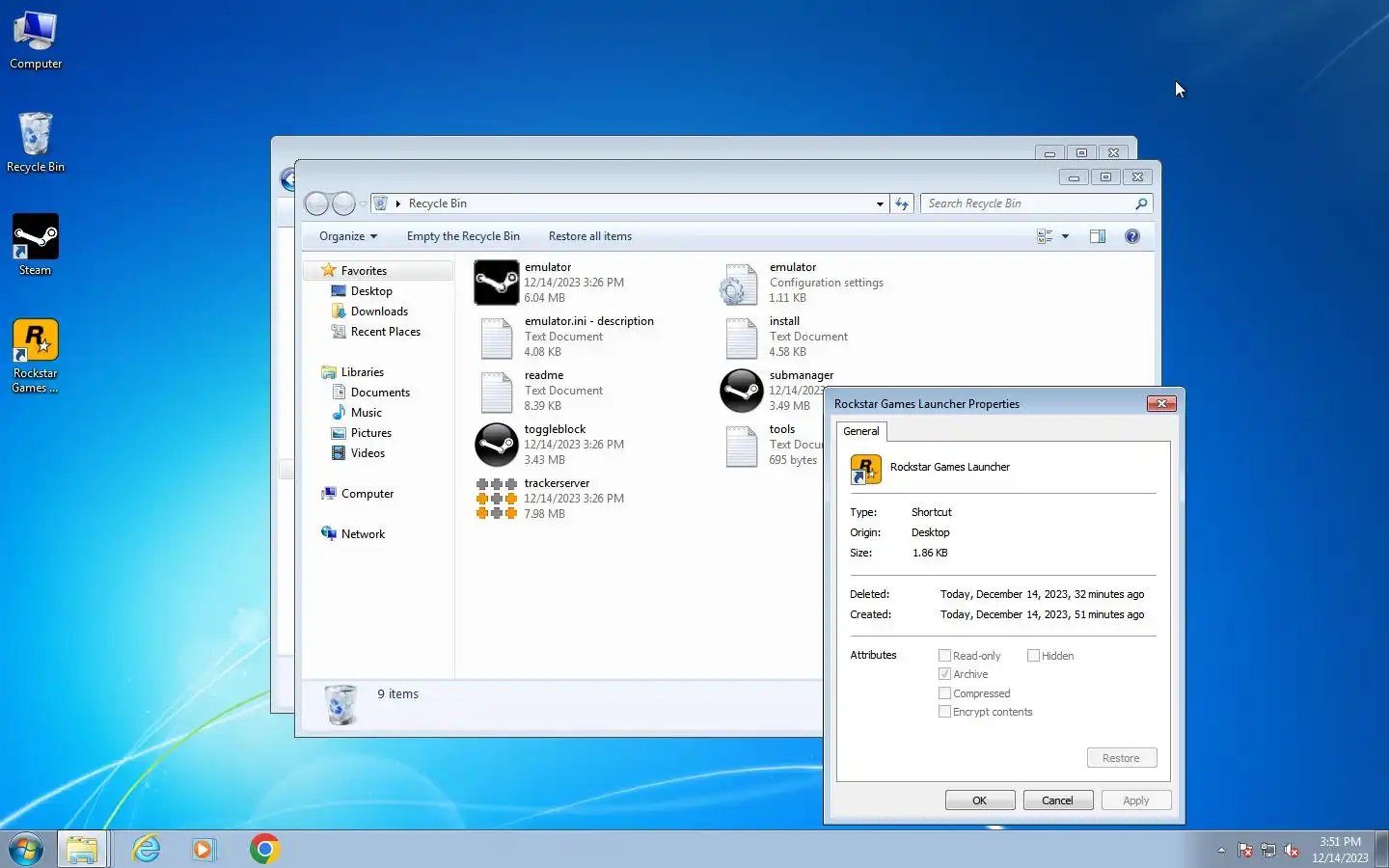Open Computer in the navigation pane

pyautogui.click(x=367, y=494)
